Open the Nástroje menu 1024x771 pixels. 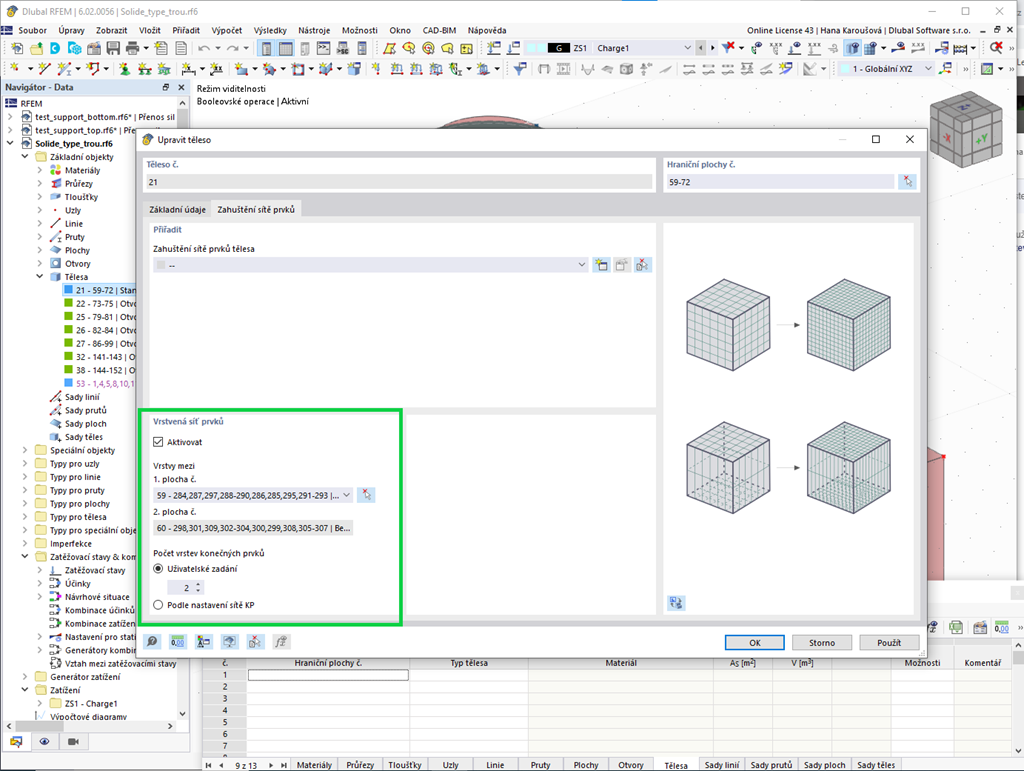[314, 30]
